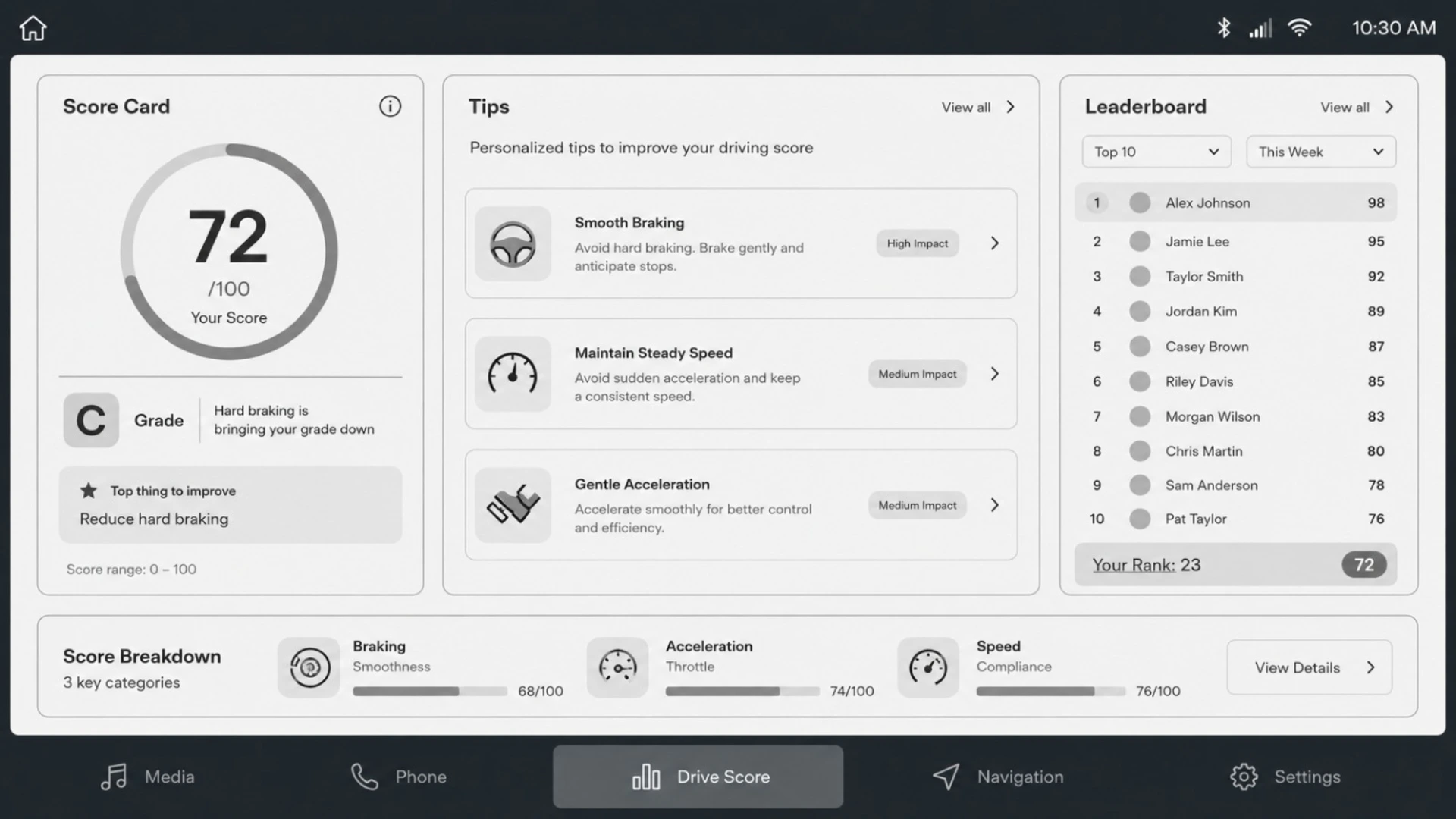Tap Medium Impact badge on Gentle Acceleration
The image size is (1456, 819).
[x=918, y=505]
